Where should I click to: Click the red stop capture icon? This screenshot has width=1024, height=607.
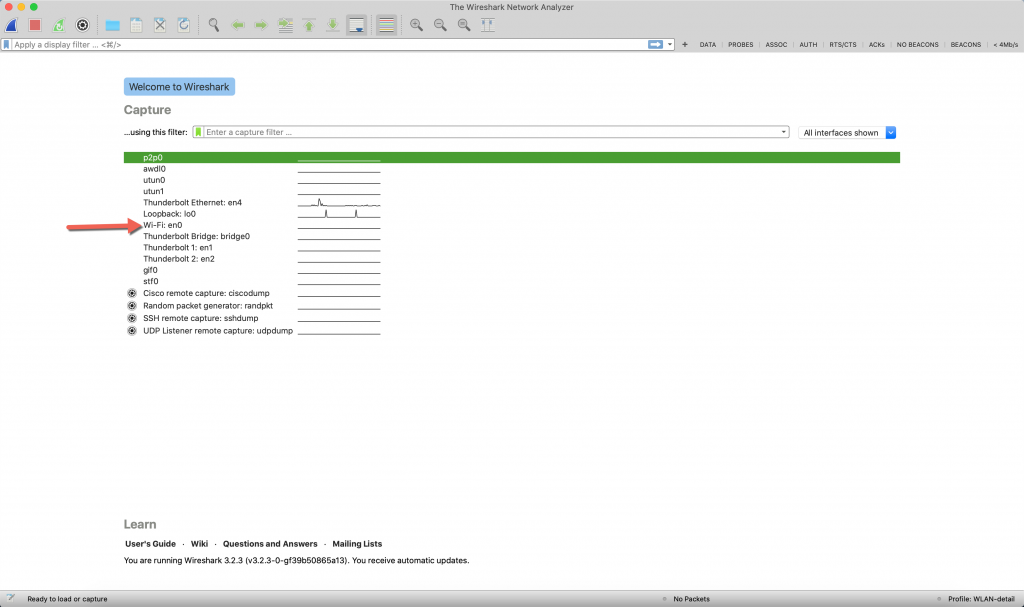[x=35, y=25]
